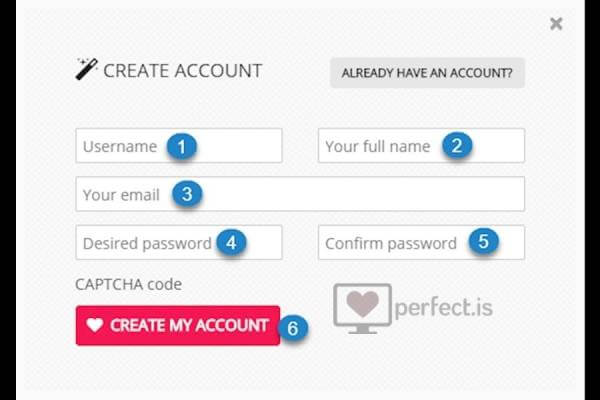Focus the Username input field
Viewport: 600px width, 400px height.
coord(179,145)
